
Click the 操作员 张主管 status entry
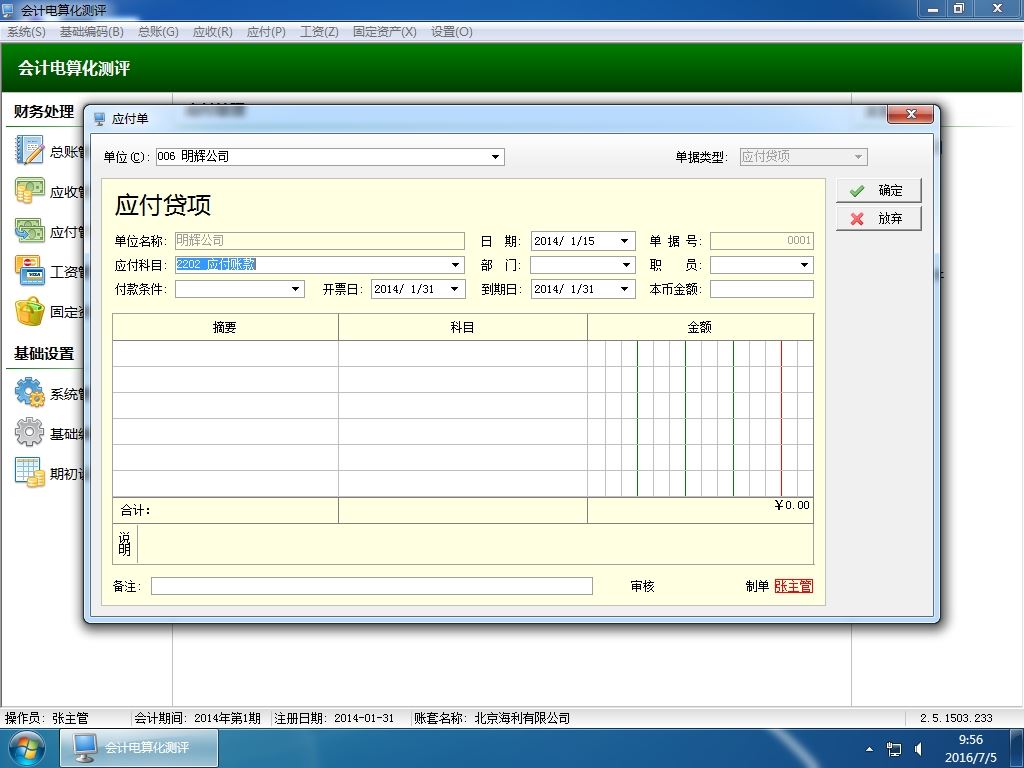(x=46, y=718)
